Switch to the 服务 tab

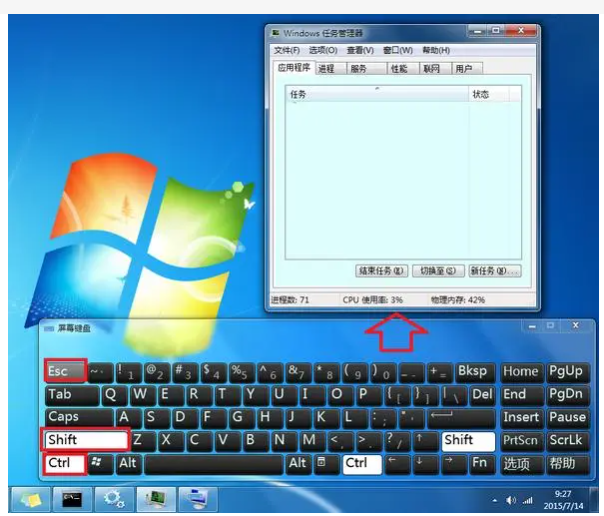[x=366, y=69]
